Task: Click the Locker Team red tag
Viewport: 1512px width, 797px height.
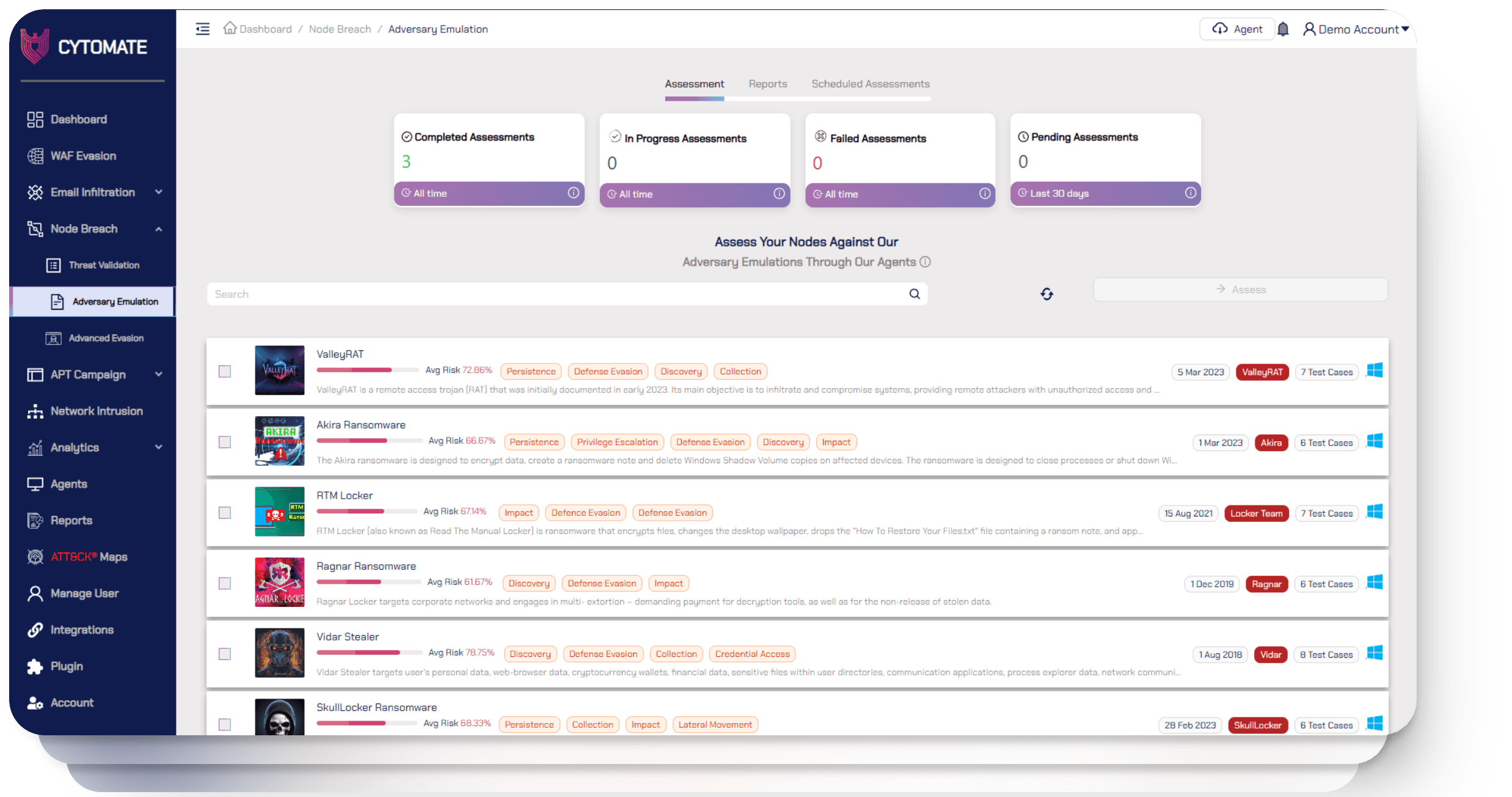Action: 1257,513
